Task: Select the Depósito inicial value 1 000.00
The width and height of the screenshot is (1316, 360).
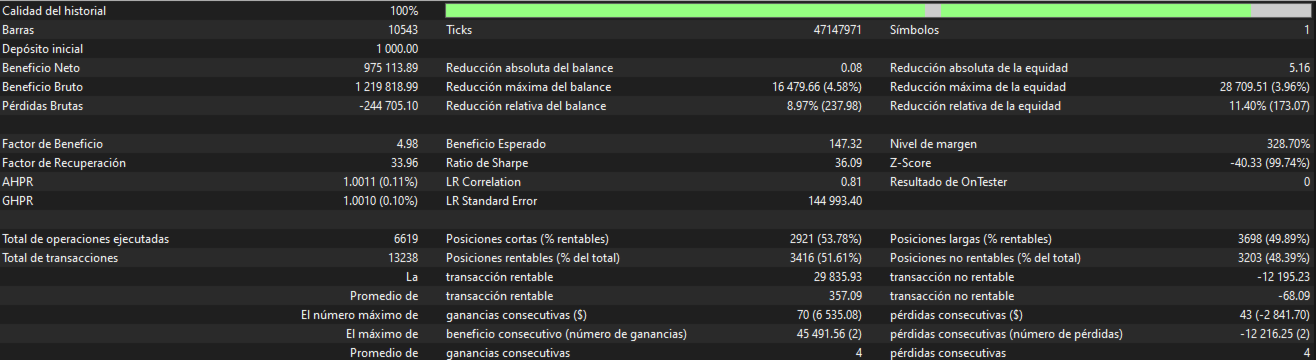Action: pyautogui.click(x=397, y=49)
